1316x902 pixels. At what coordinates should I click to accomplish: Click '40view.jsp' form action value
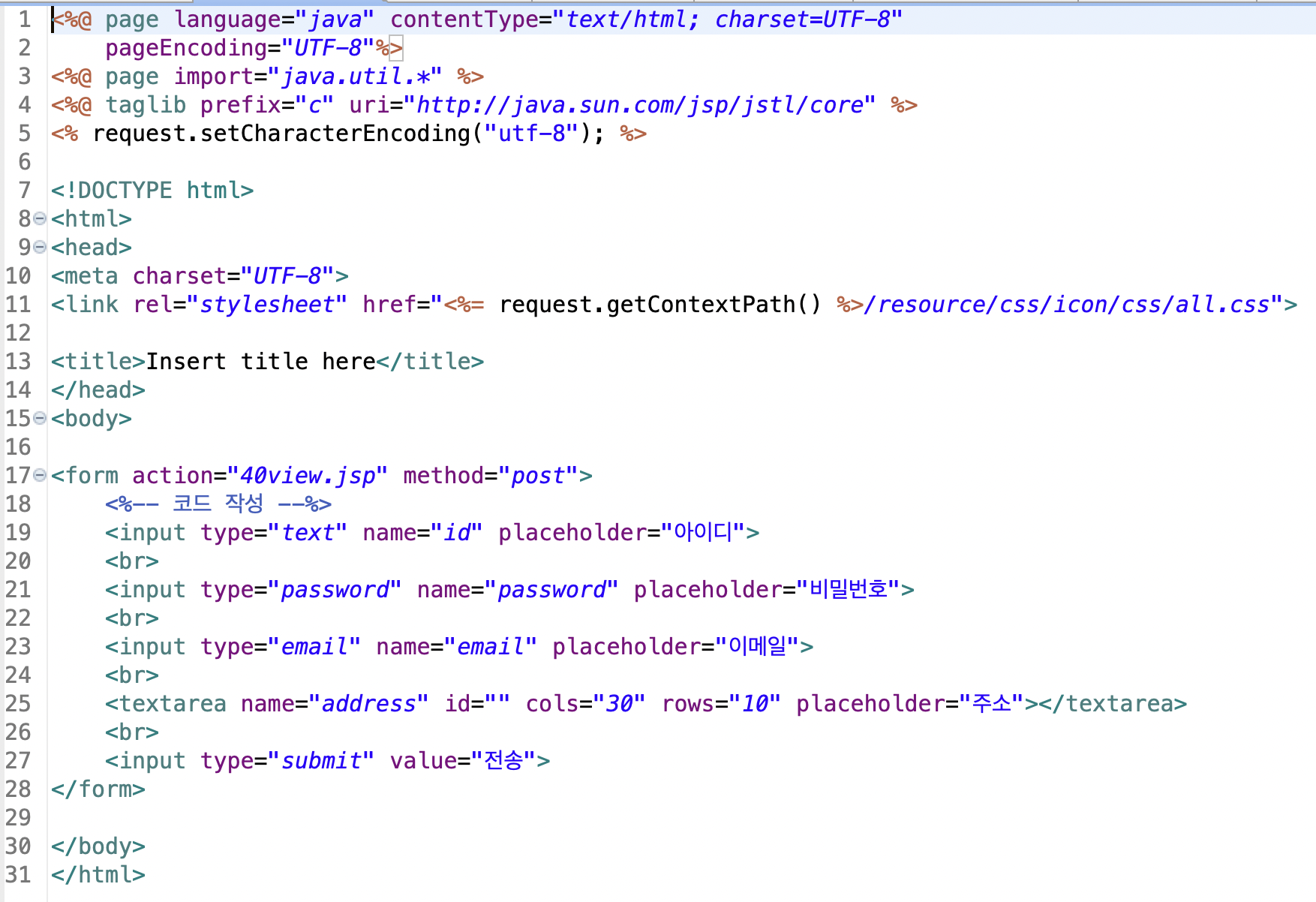pos(307,476)
